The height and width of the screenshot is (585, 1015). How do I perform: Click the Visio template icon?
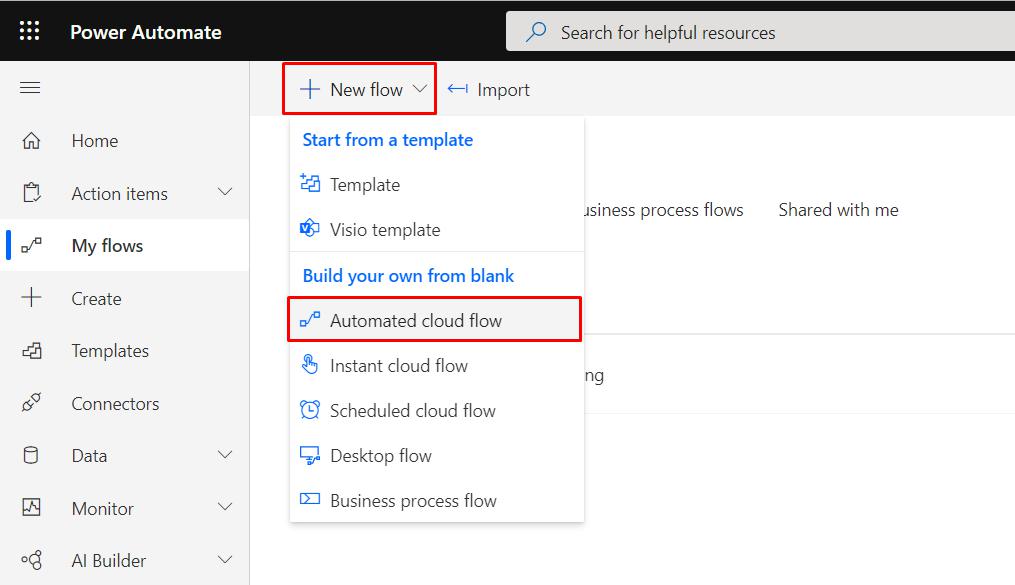309,228
